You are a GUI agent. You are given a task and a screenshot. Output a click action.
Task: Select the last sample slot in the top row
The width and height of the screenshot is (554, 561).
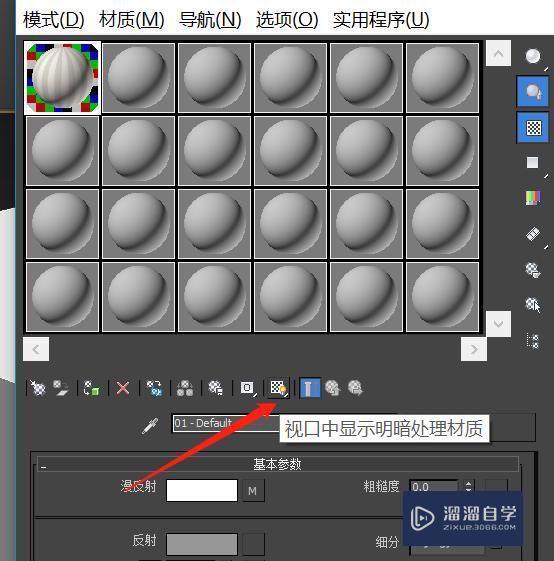[442, 78]
